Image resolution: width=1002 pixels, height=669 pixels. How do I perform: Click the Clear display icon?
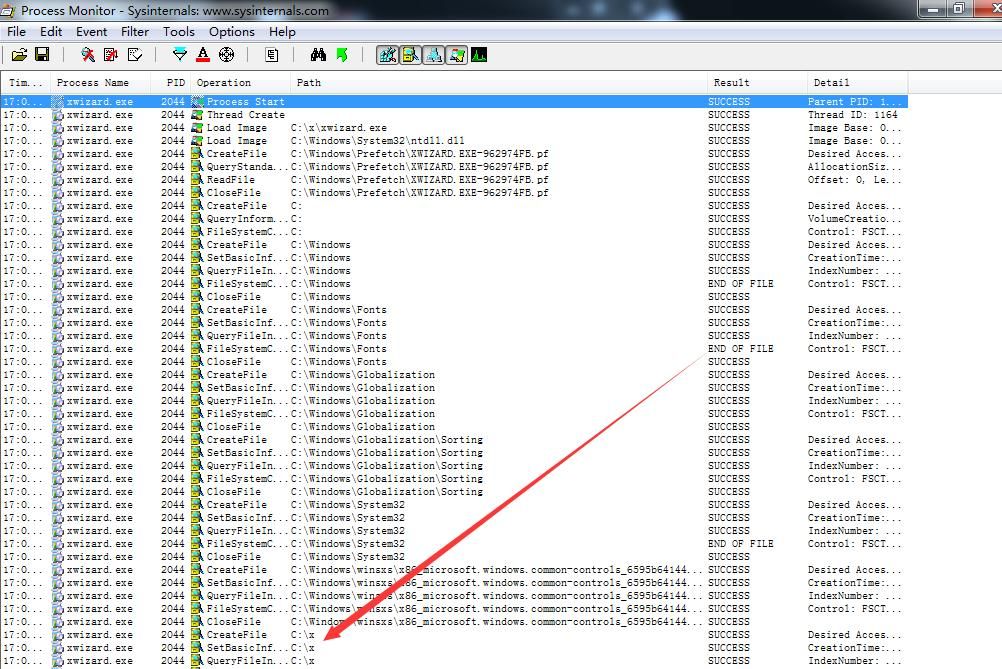135,55
